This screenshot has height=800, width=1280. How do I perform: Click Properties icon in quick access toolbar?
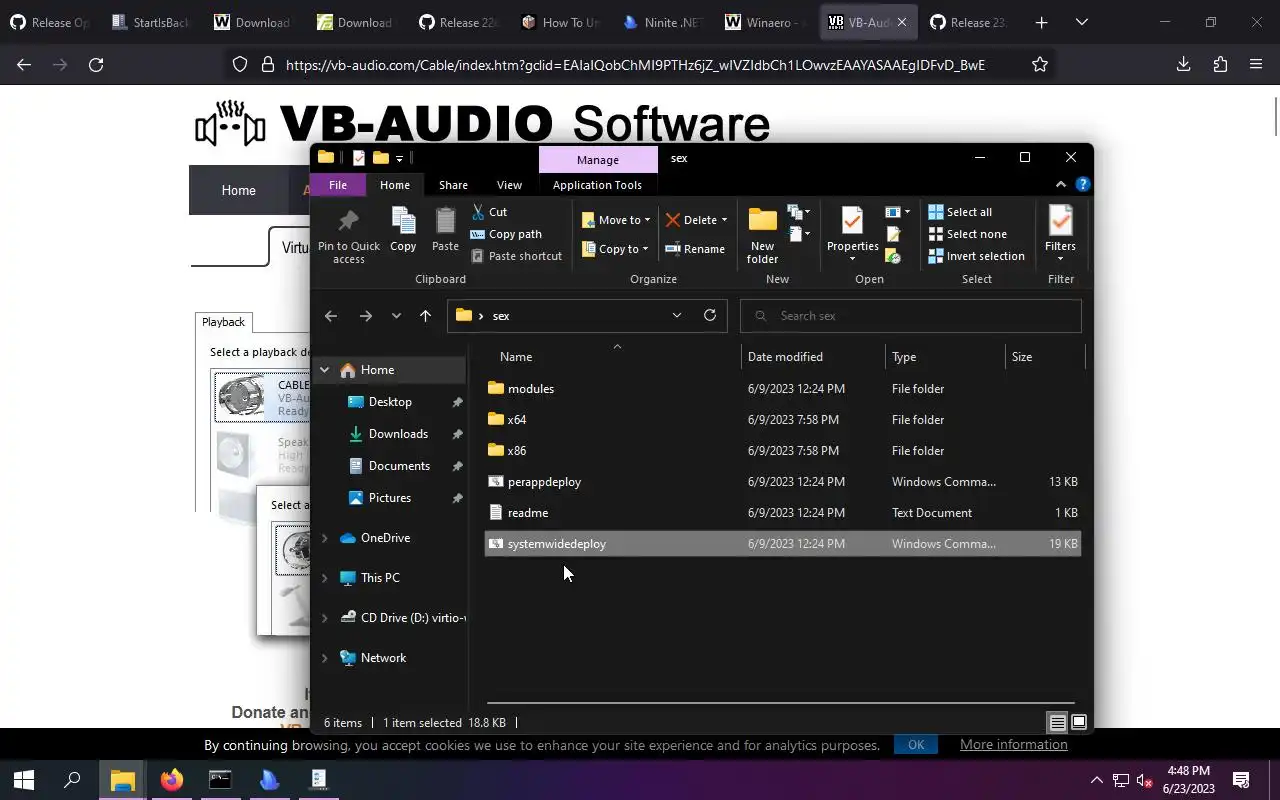point(359,157)
